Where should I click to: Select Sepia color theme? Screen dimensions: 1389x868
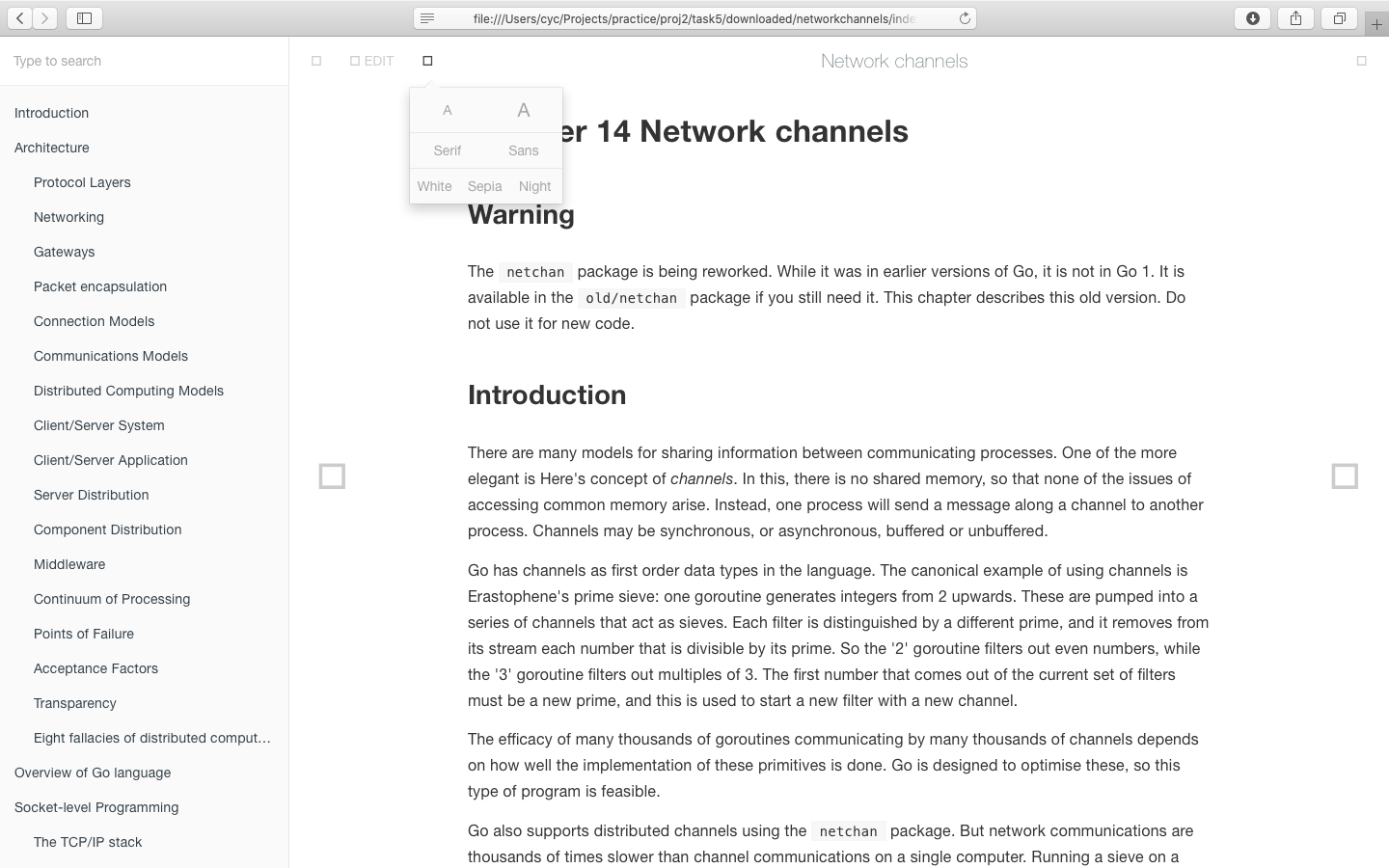[485, 186]
